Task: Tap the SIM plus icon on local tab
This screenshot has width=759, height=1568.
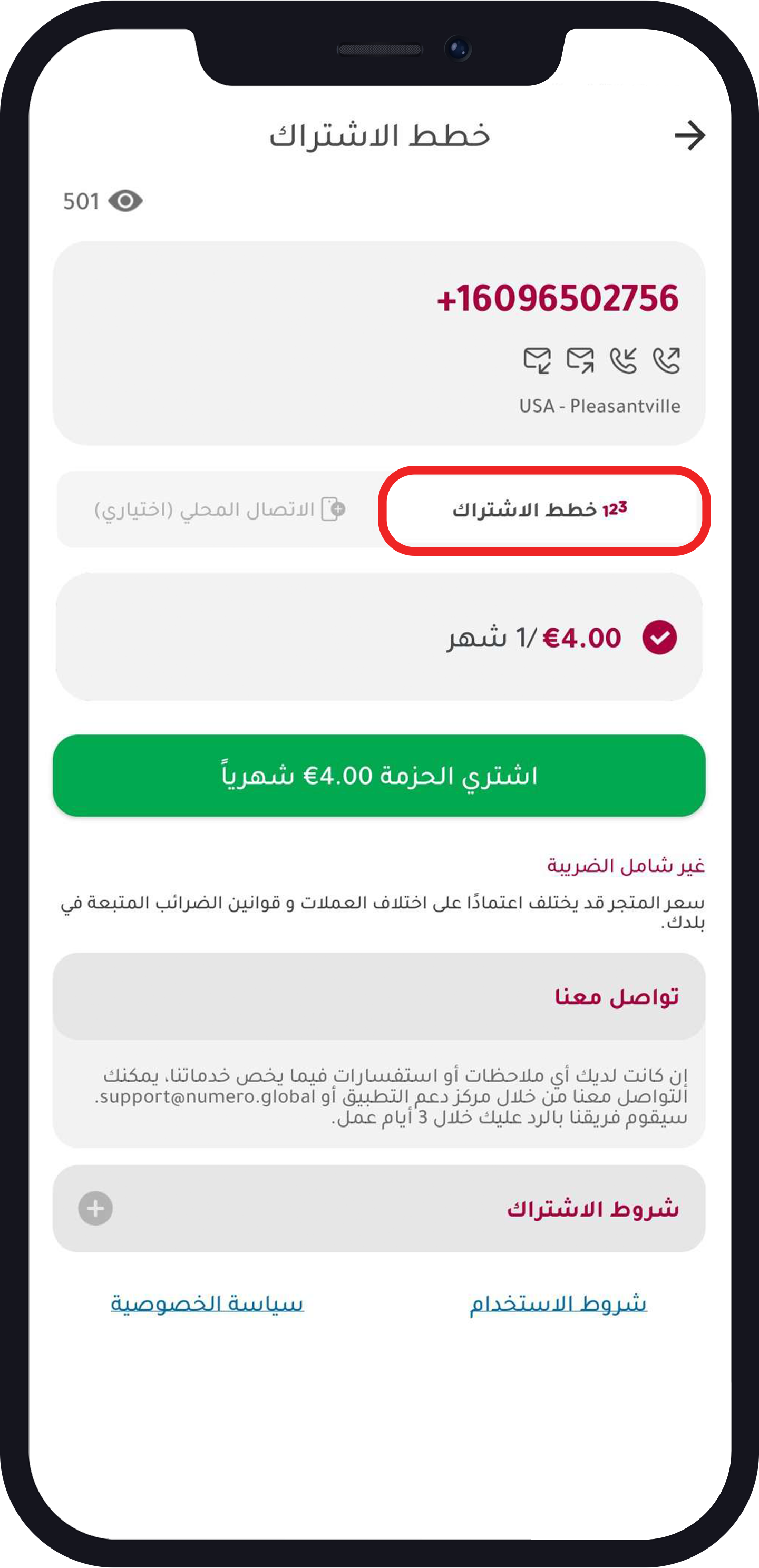Action: pos(333,509)
